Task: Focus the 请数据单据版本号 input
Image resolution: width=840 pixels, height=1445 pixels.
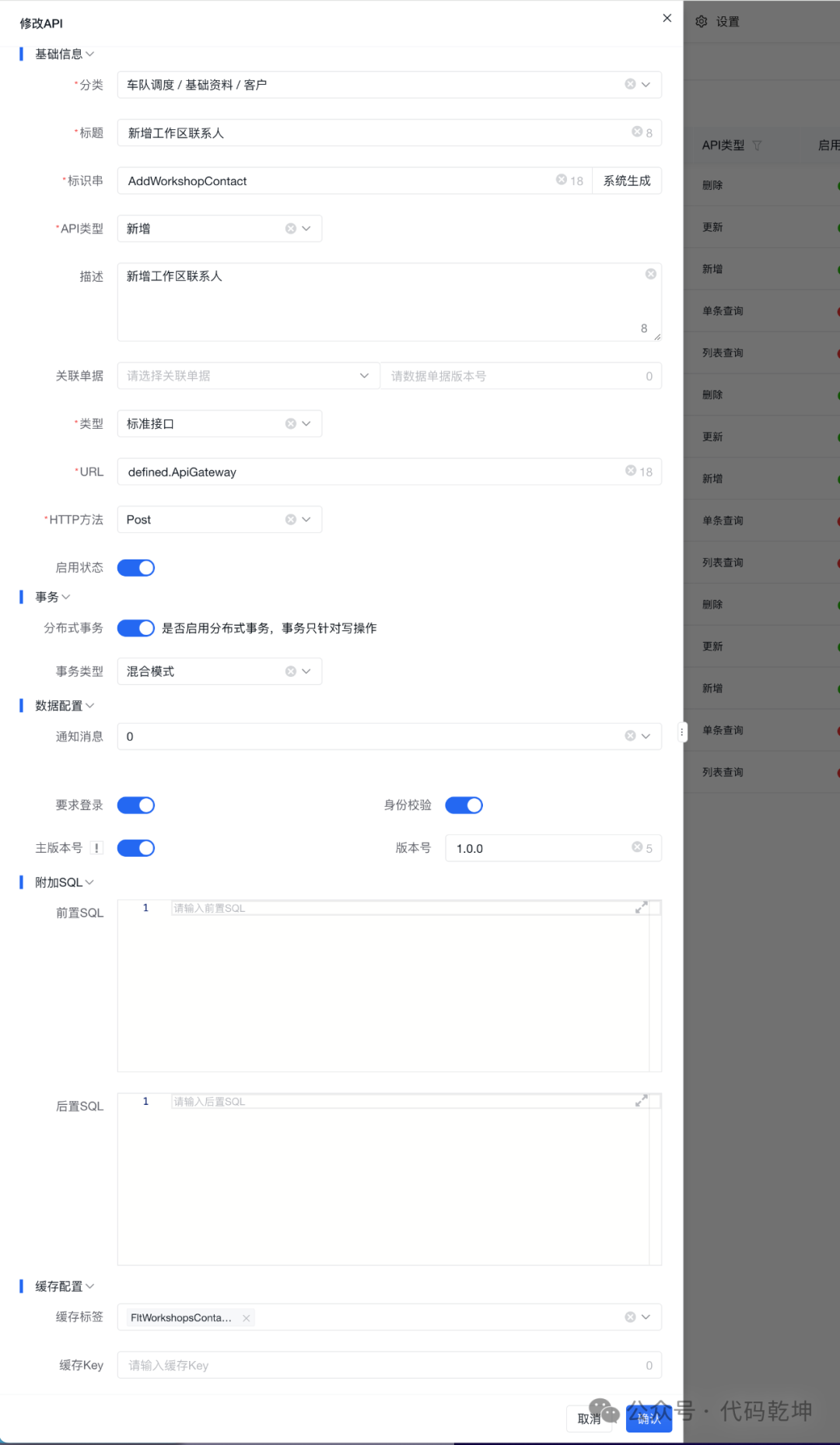Action: tap(521, 376)
